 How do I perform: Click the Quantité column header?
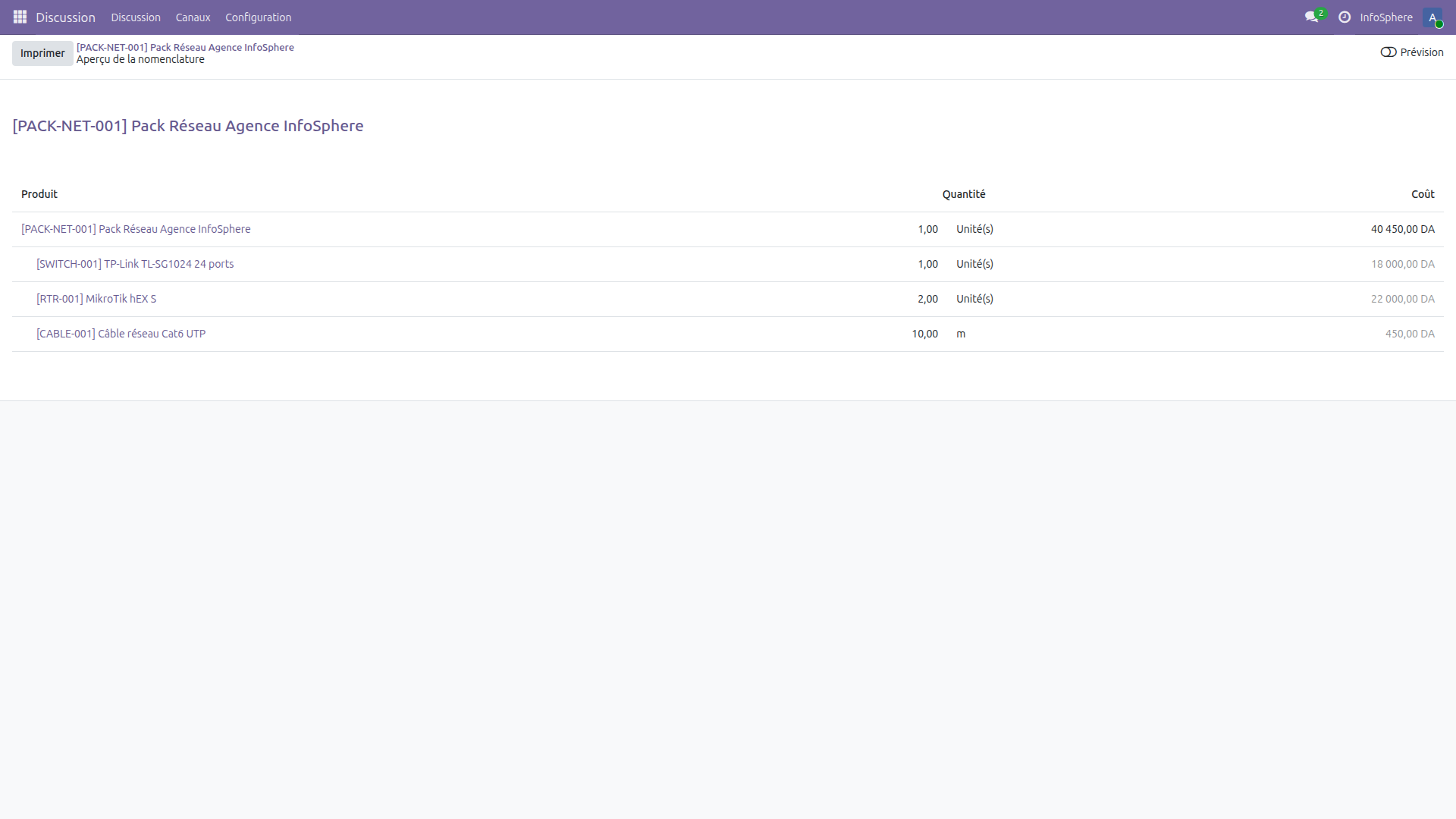pos(963,194)
